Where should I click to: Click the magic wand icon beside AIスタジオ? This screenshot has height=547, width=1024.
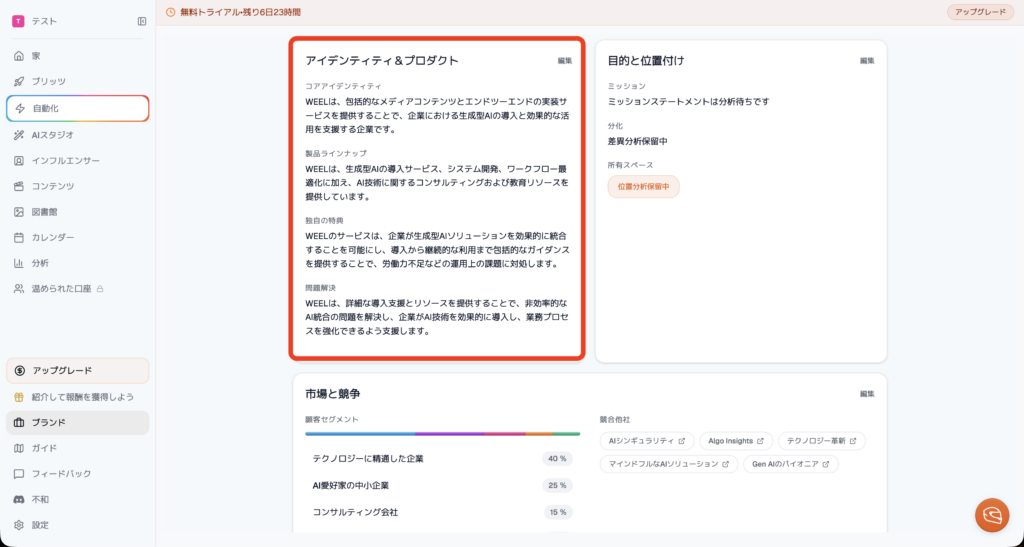pos(19,135)
